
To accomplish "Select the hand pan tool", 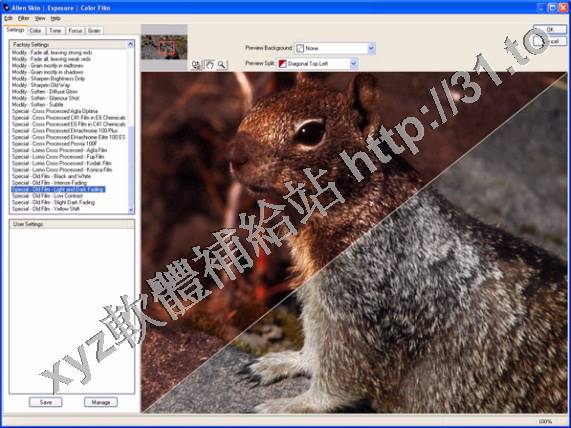I will [x=209, y=65].
